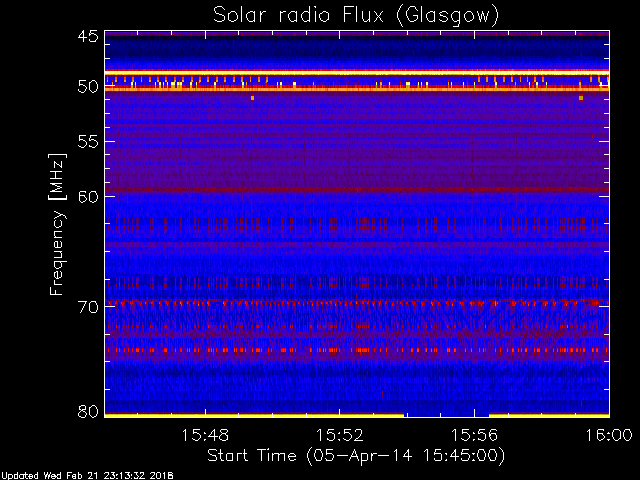Screen dimensions: 640x480
Task: Click the 16:00 time tick label
Action: [609, 435]
